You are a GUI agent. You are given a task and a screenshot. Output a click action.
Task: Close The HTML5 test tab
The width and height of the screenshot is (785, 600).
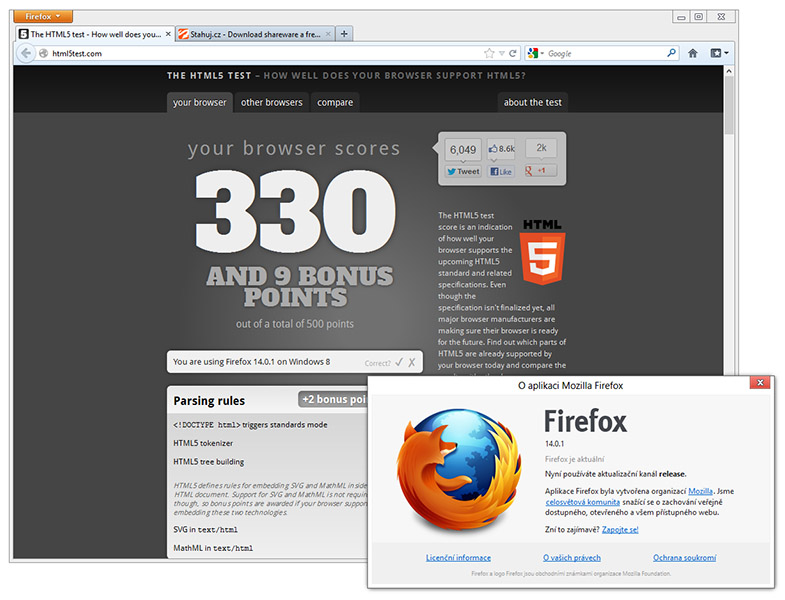coord(168,34)
